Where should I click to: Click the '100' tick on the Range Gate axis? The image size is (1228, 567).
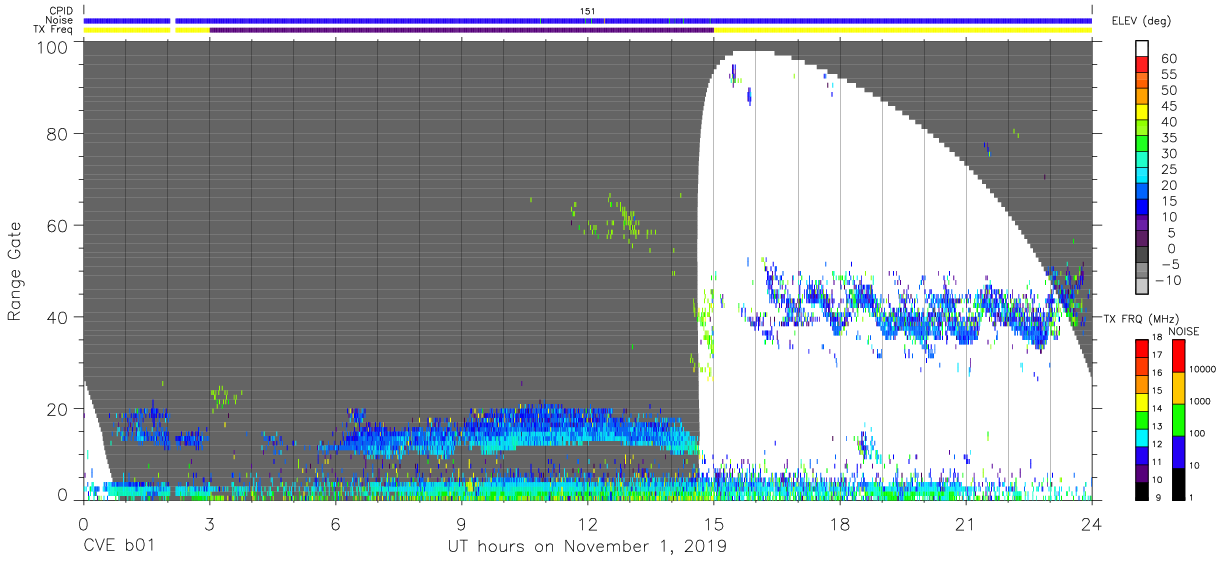click(x=52, y=46)
